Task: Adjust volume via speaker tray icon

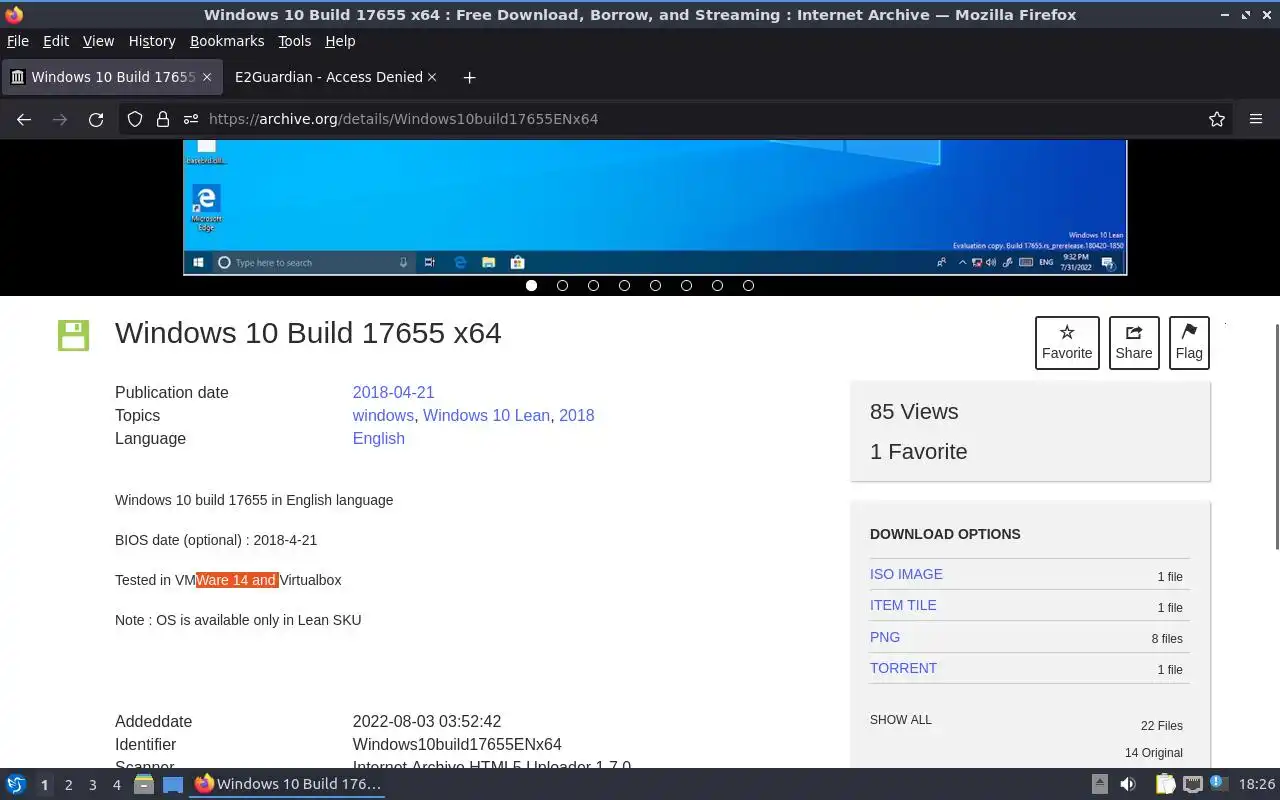Action: (x=1128, y=784)
